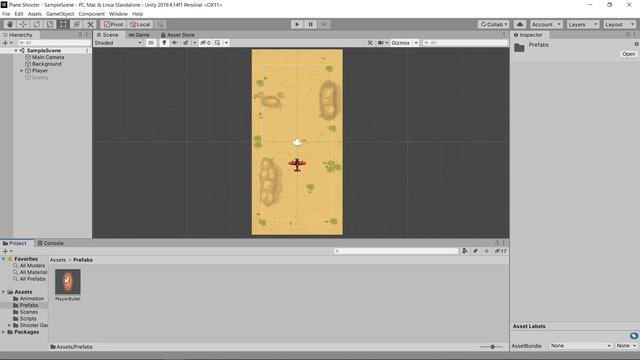Select Main Camera in Hierarchy
Viewport: 640px width, 360px height.
(48, 58)
